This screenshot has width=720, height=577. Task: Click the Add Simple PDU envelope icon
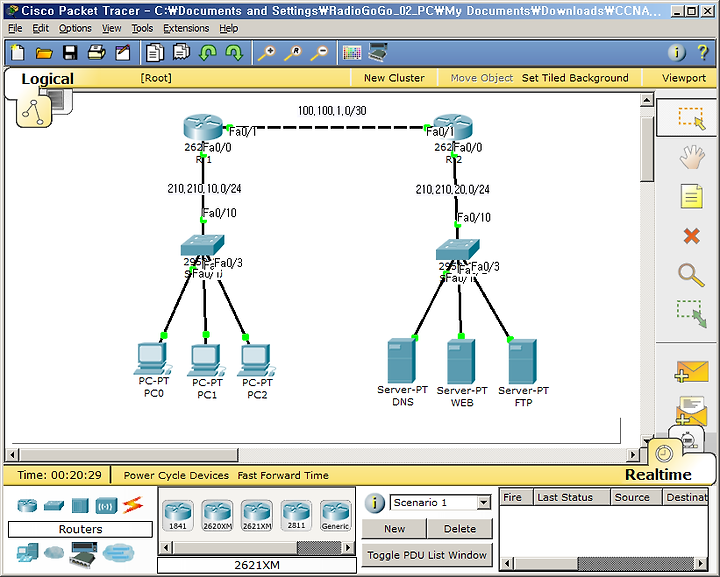coord(692,372)
